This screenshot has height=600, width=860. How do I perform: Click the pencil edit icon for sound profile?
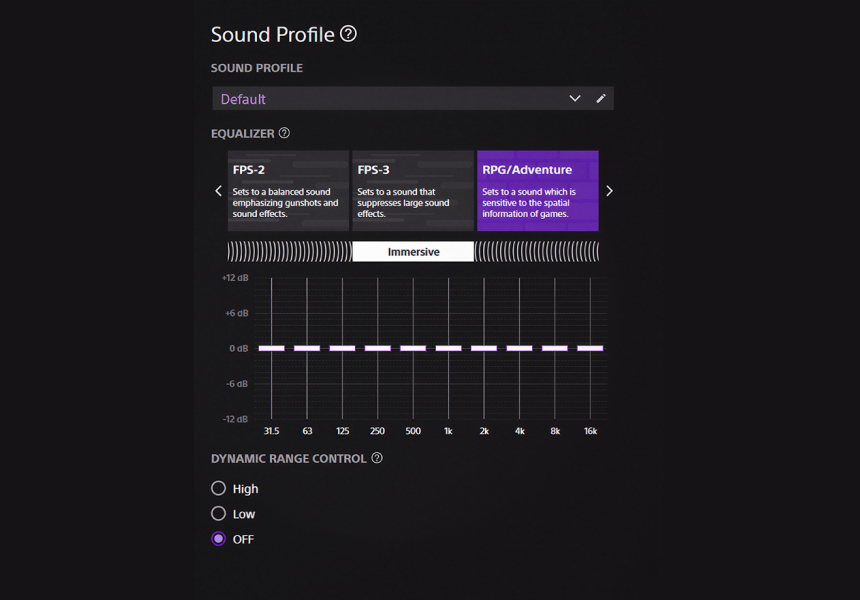point(601,99)
